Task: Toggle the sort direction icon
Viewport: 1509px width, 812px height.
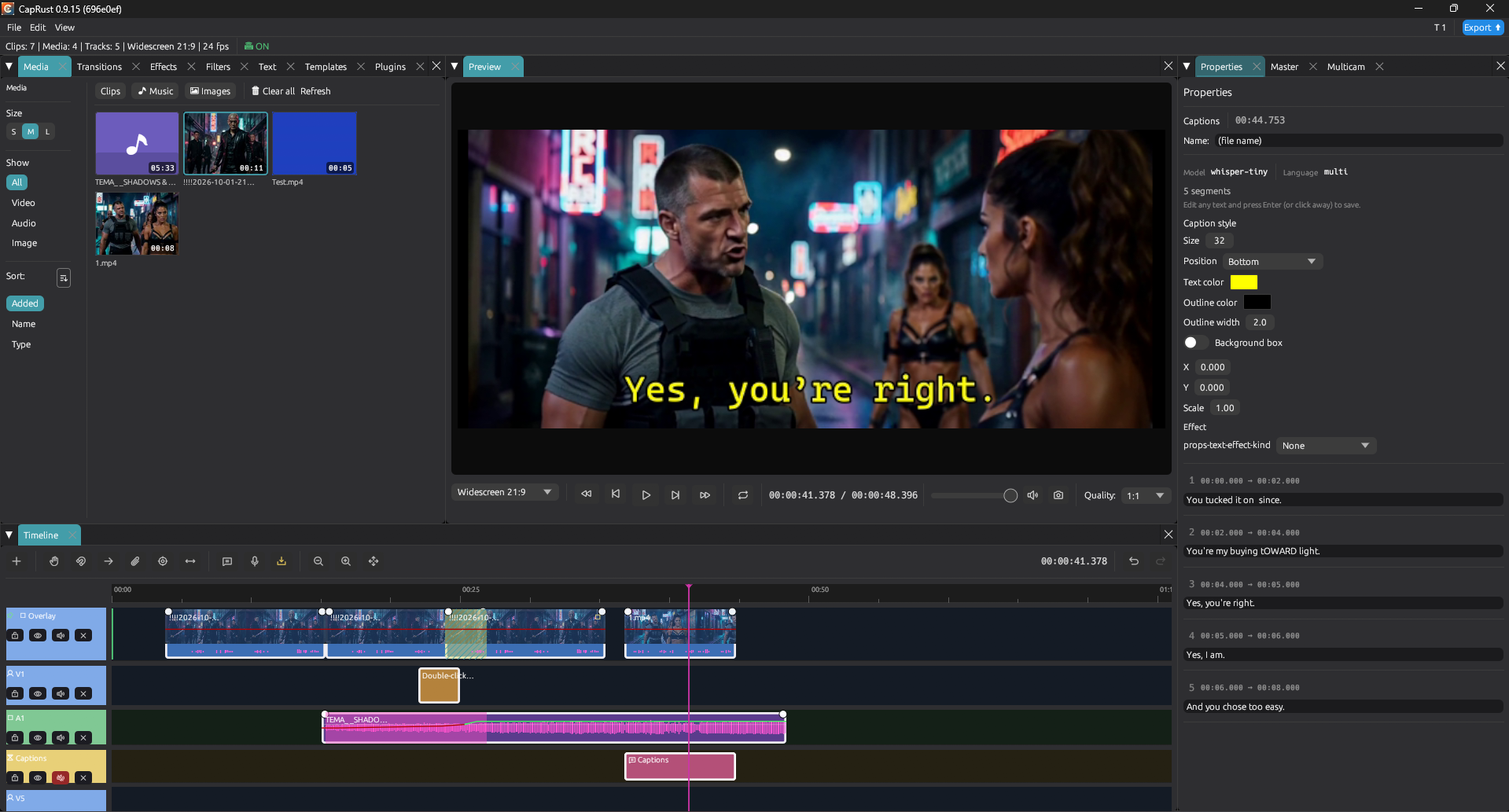Action: tap(64, 277)
